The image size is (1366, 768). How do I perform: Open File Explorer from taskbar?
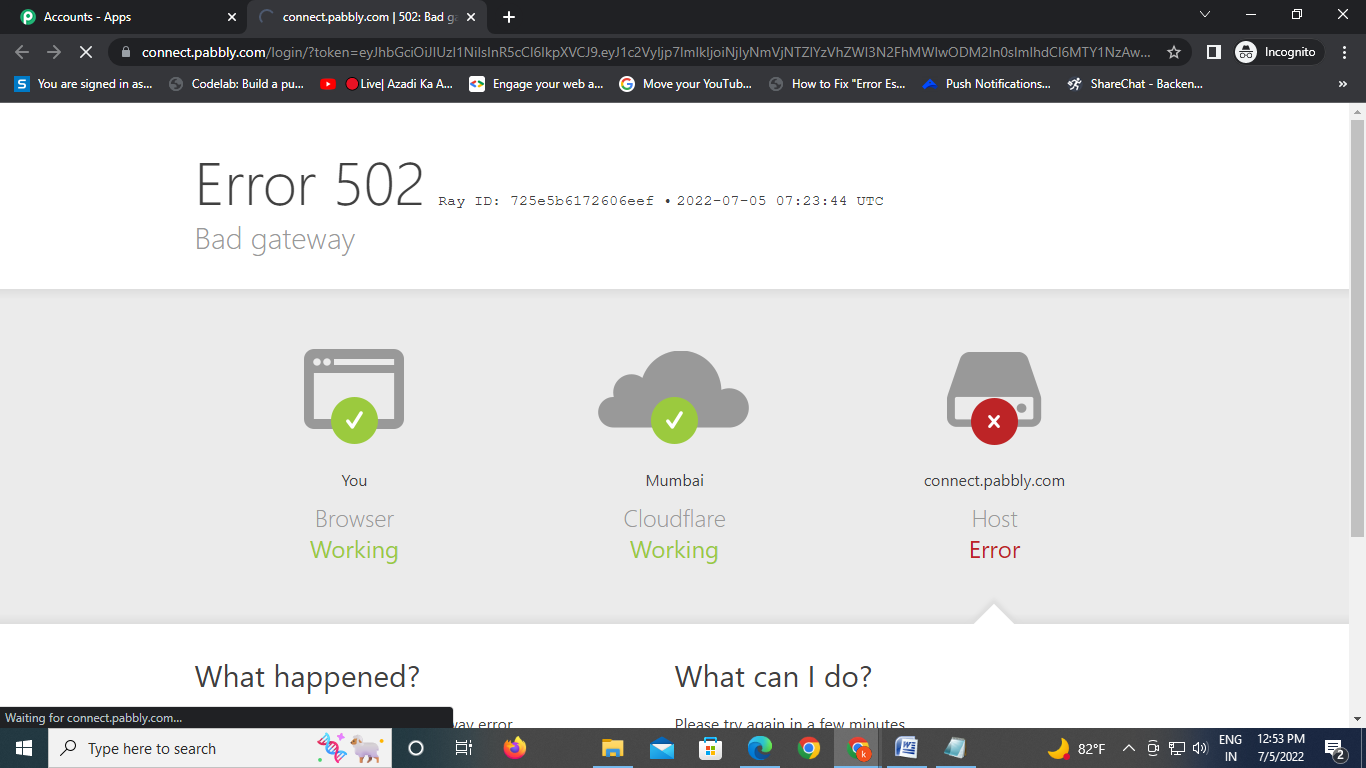[x=612, y=748]
